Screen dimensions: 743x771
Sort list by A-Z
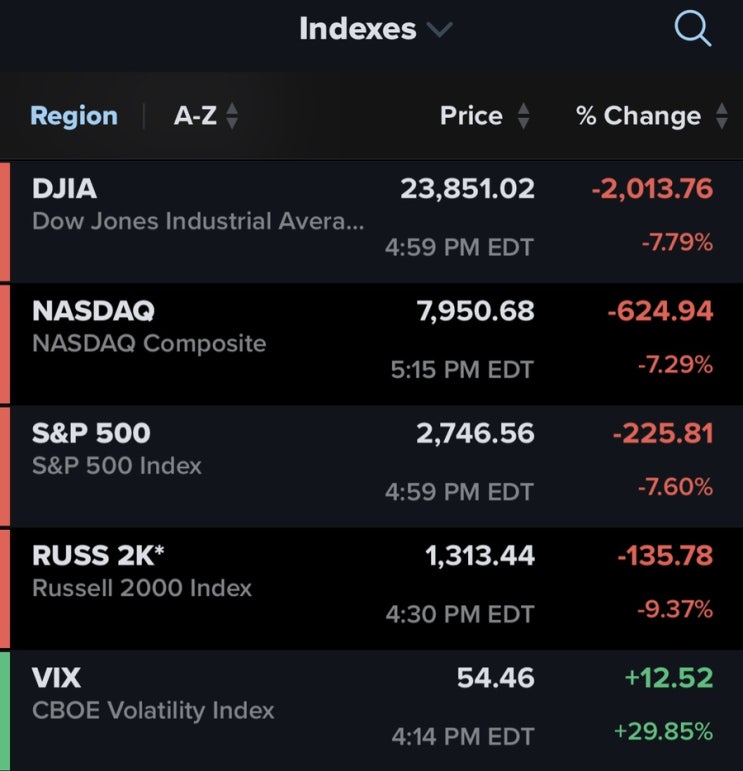195,116
